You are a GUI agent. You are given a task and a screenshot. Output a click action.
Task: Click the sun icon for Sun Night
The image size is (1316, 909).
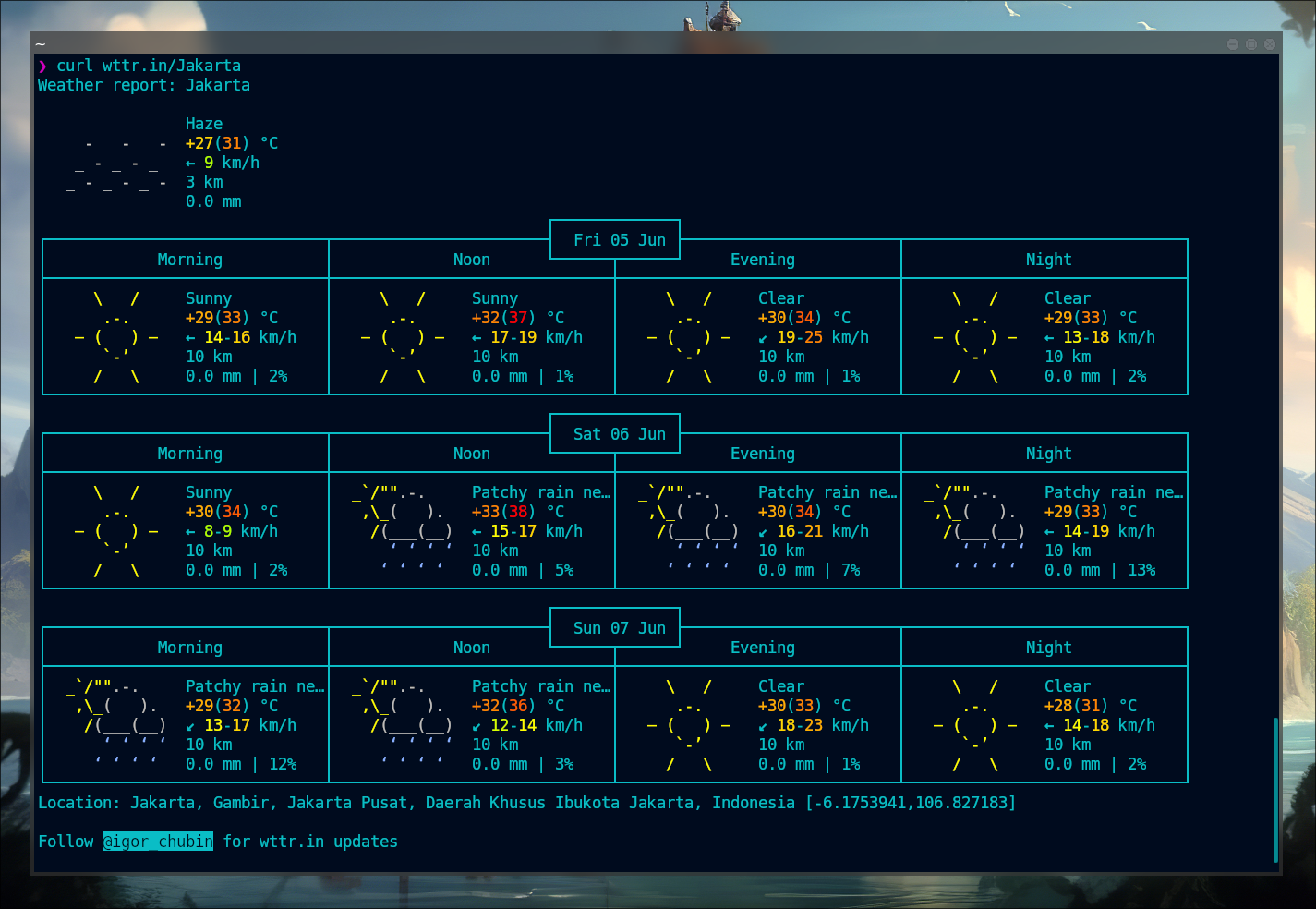click(x=975, y=725)
